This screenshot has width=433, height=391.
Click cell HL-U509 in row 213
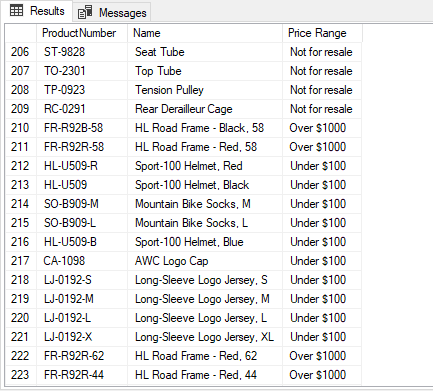pyautogui.click(x=82, y=185)
